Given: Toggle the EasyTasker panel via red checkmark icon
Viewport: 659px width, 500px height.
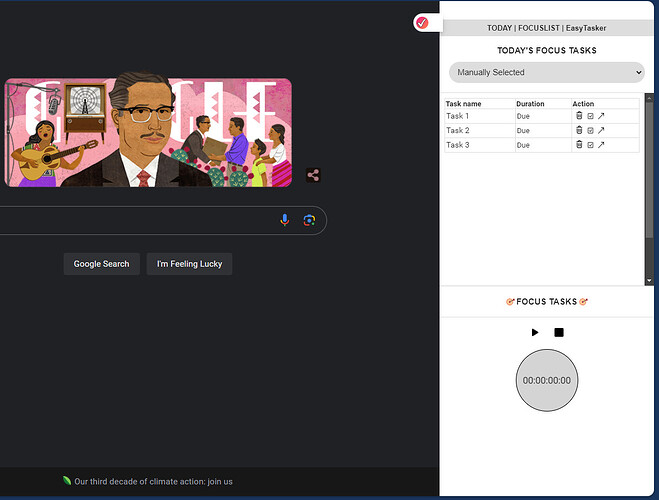Looking at the screenshot, I should [x=422, y=22].
